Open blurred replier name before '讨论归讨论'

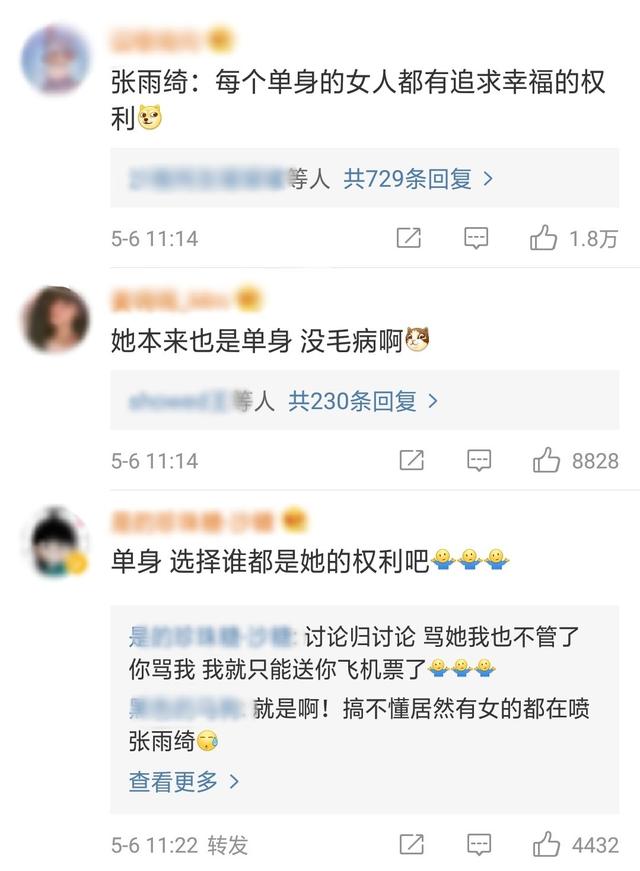215,637
